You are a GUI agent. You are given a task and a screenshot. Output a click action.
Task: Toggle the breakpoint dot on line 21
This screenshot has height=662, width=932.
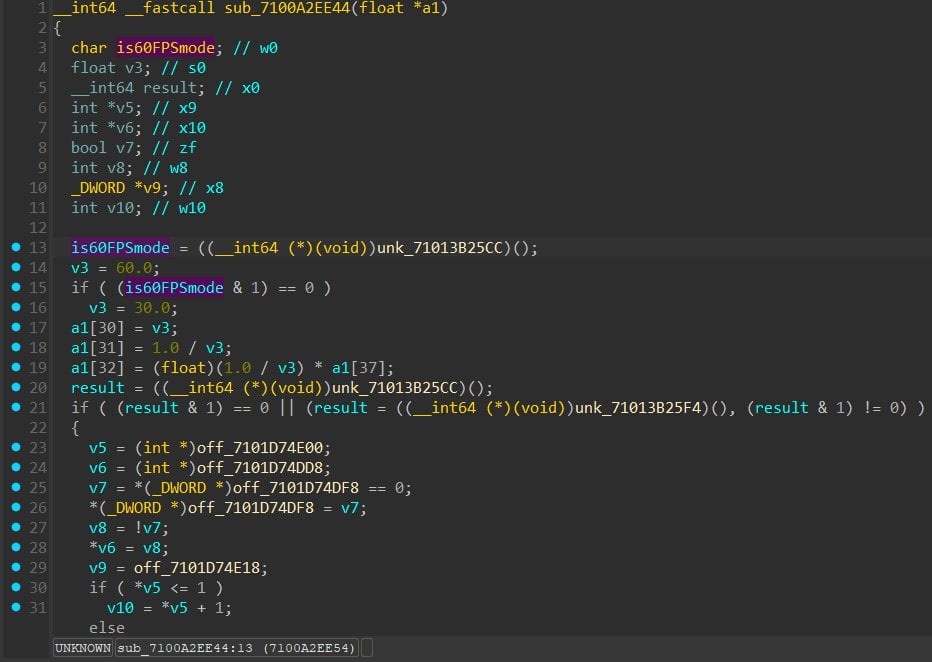[x=12, y=408]
